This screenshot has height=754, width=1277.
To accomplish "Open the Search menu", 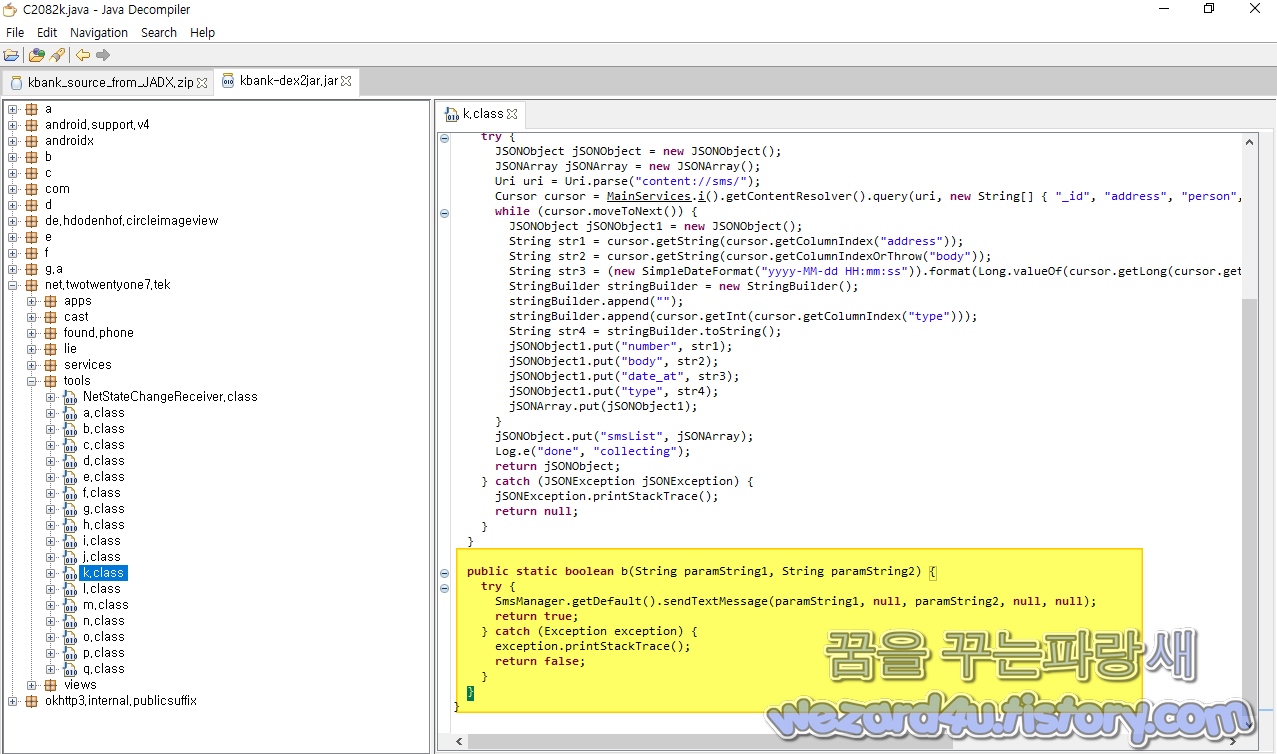I will pos(159,32).
